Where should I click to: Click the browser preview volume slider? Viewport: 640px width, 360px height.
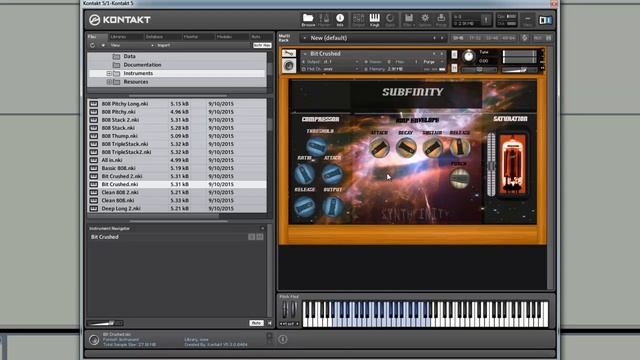[x=104, y=323]
